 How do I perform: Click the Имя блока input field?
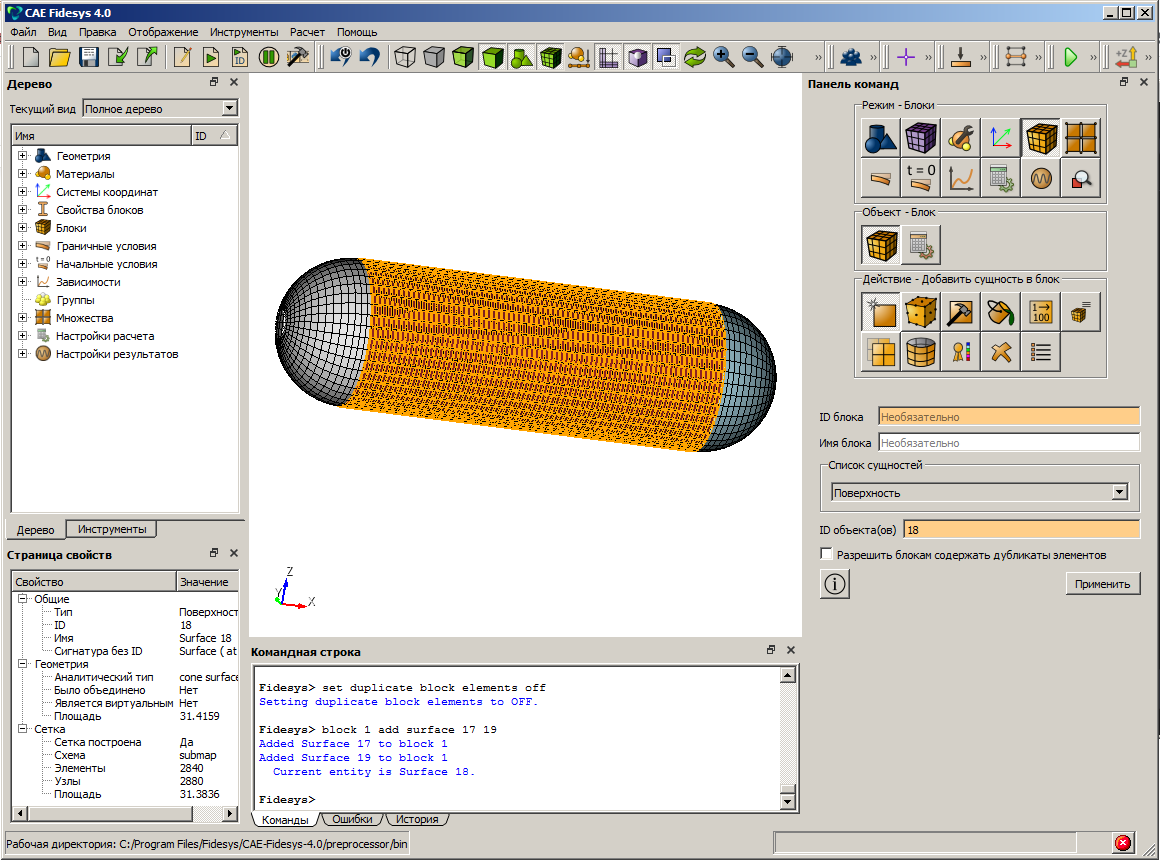(1009, 443)
